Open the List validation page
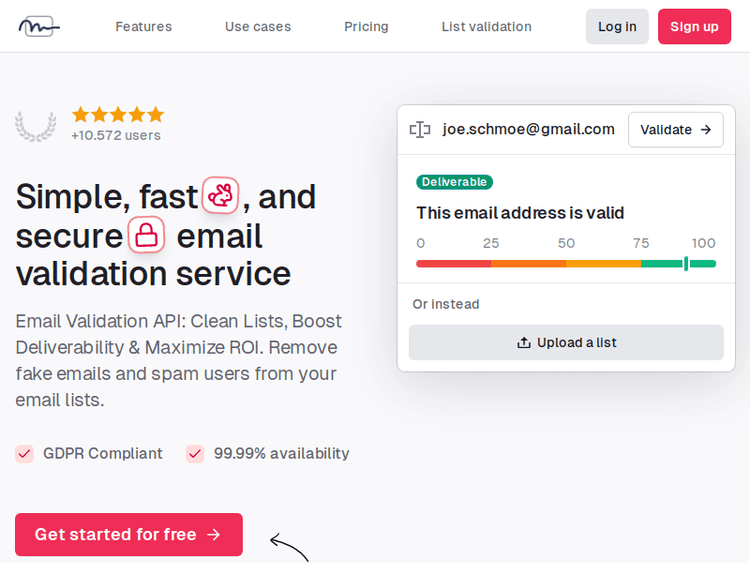 [486, 27]
